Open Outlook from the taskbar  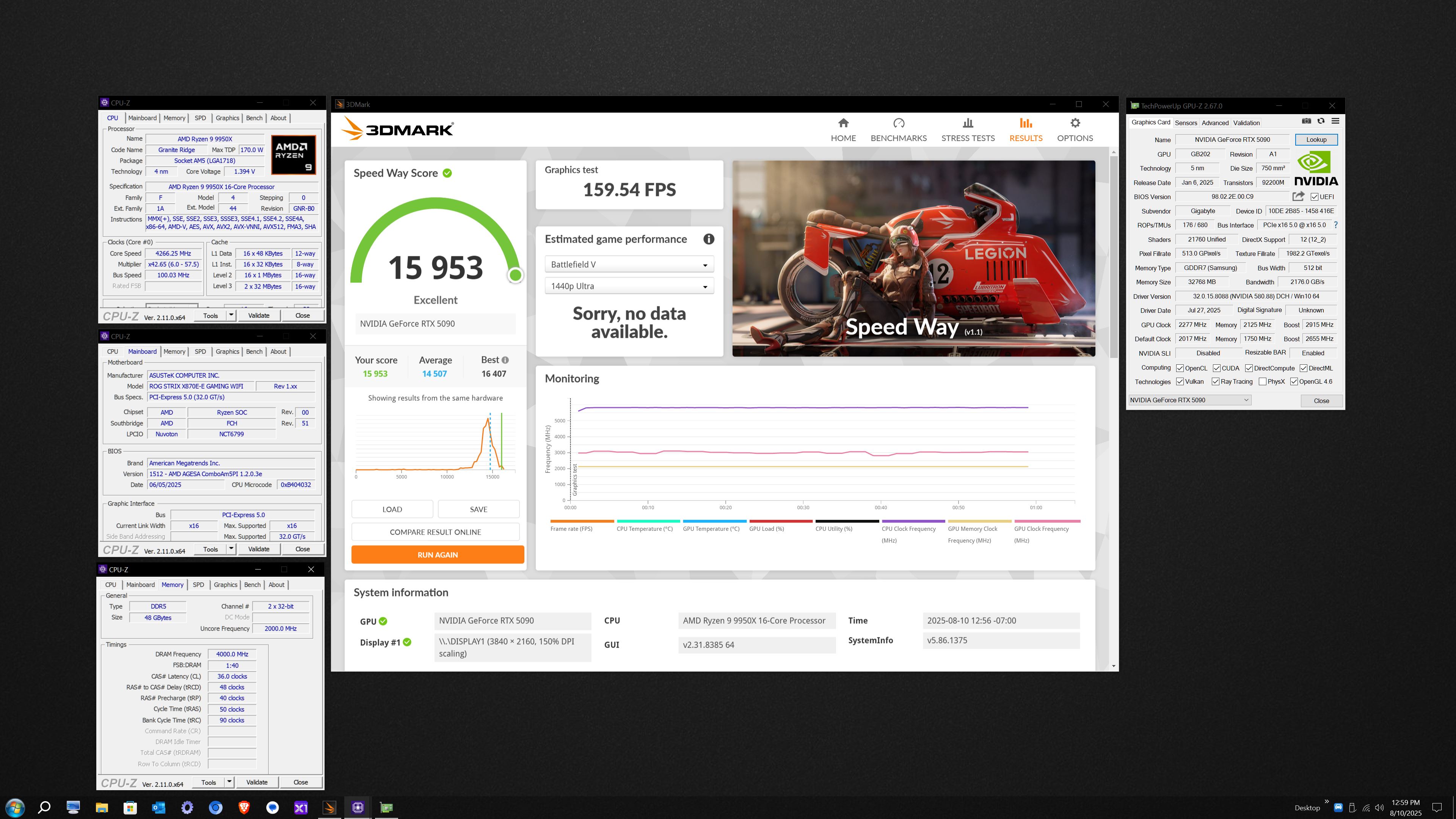[x=158, y=807]
